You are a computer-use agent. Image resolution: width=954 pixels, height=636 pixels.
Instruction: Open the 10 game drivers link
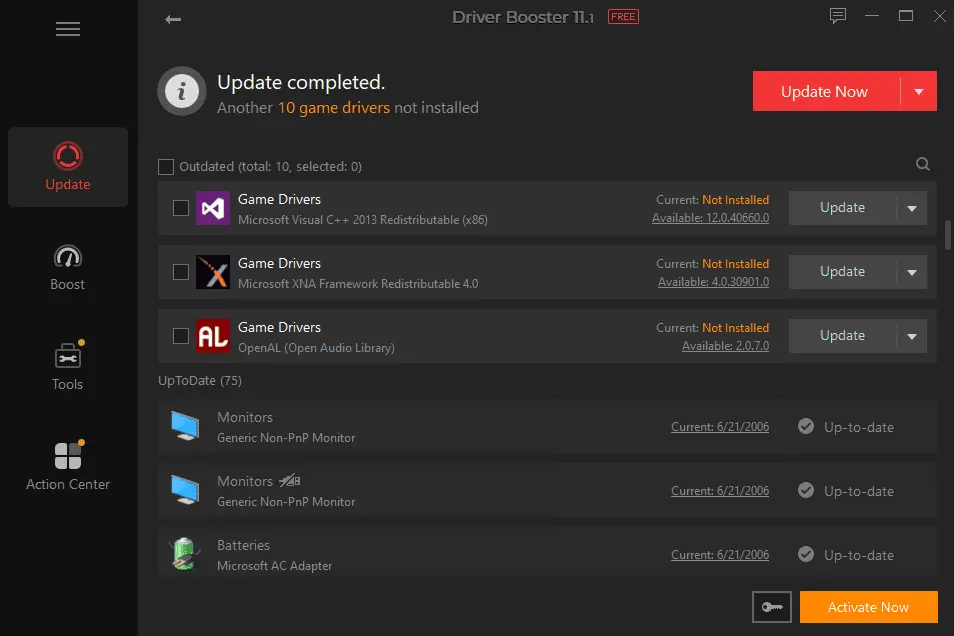pos(333,107)
